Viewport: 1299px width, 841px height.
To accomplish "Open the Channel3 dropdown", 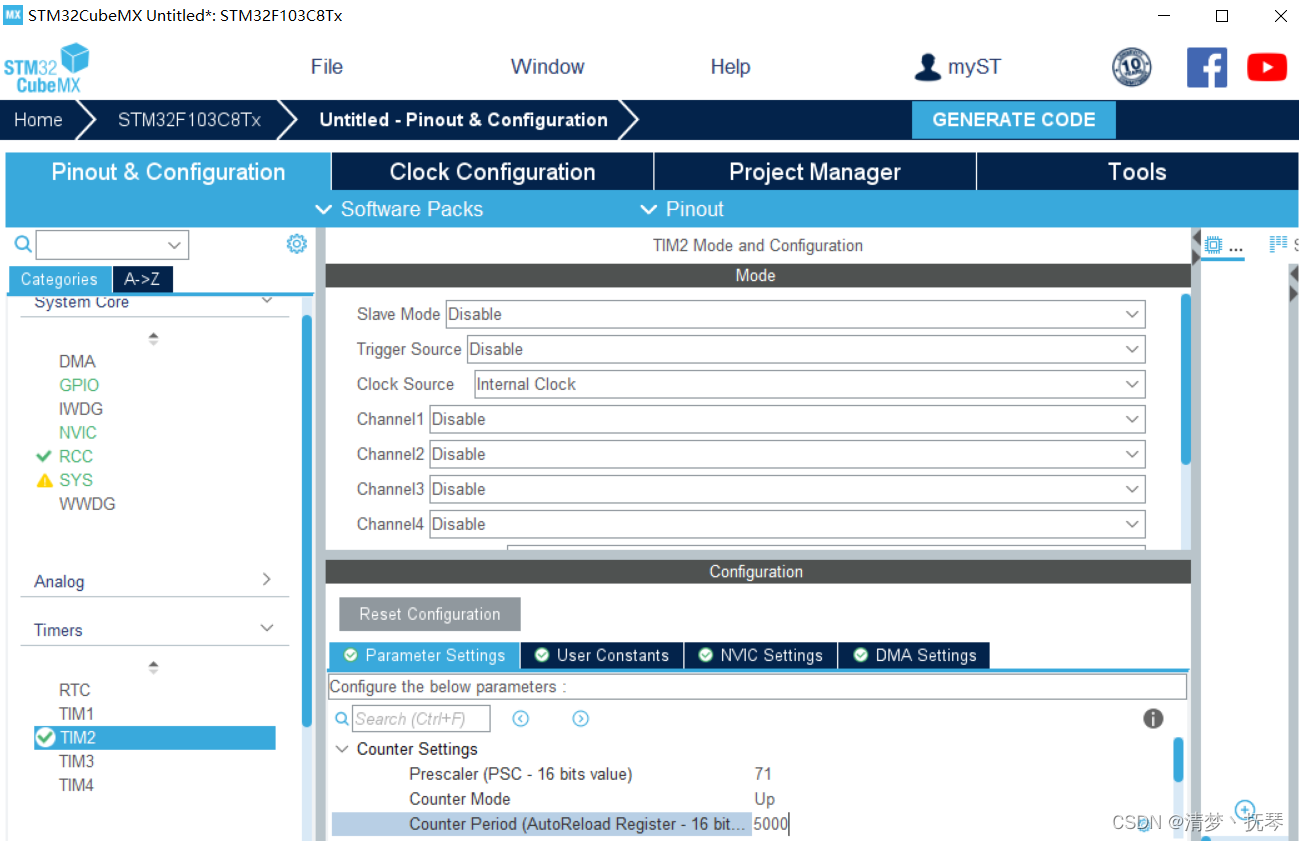I will (x=787, y=489).
